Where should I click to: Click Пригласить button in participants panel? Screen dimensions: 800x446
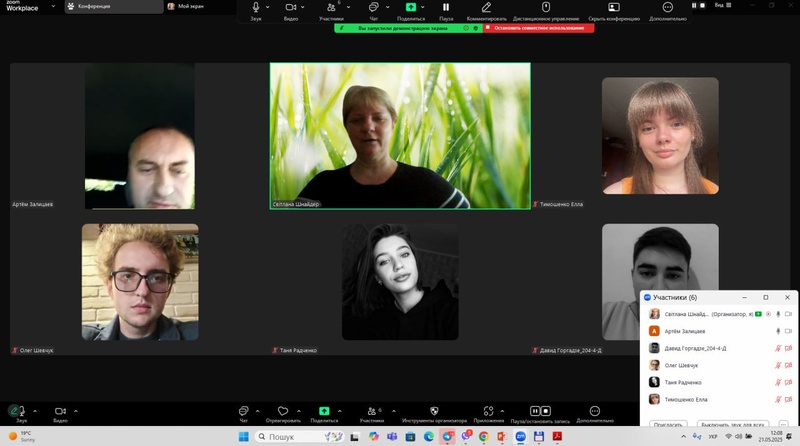click(668, 424)
